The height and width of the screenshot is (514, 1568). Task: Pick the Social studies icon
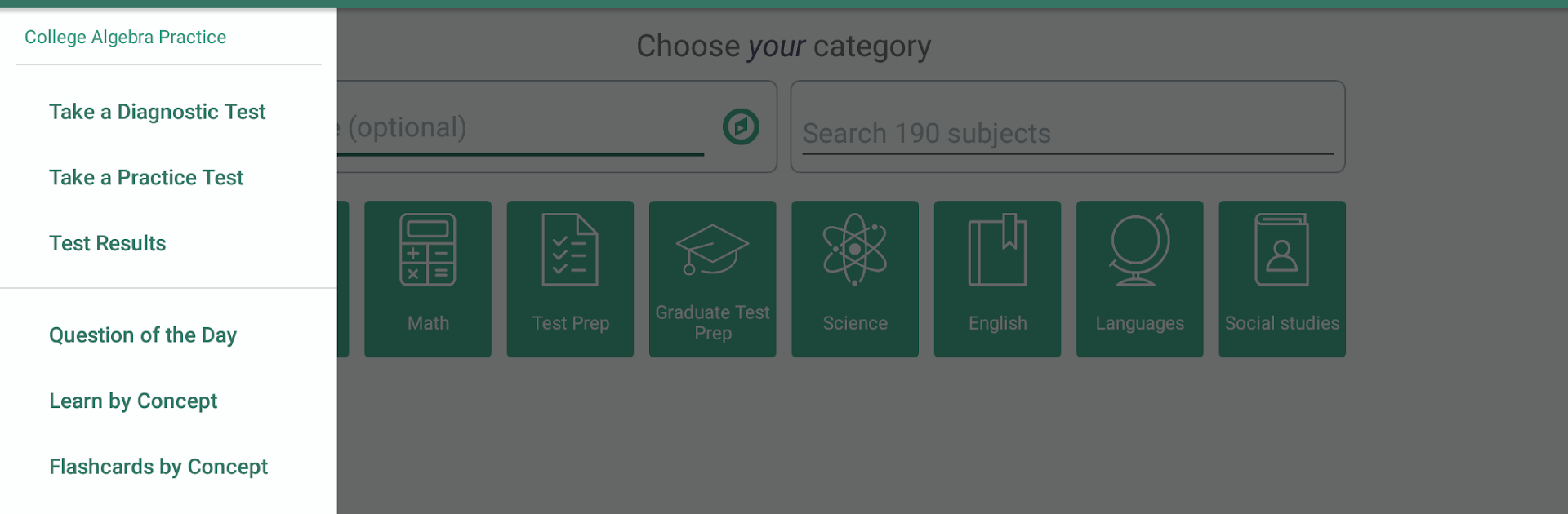tap(1281, 250)
